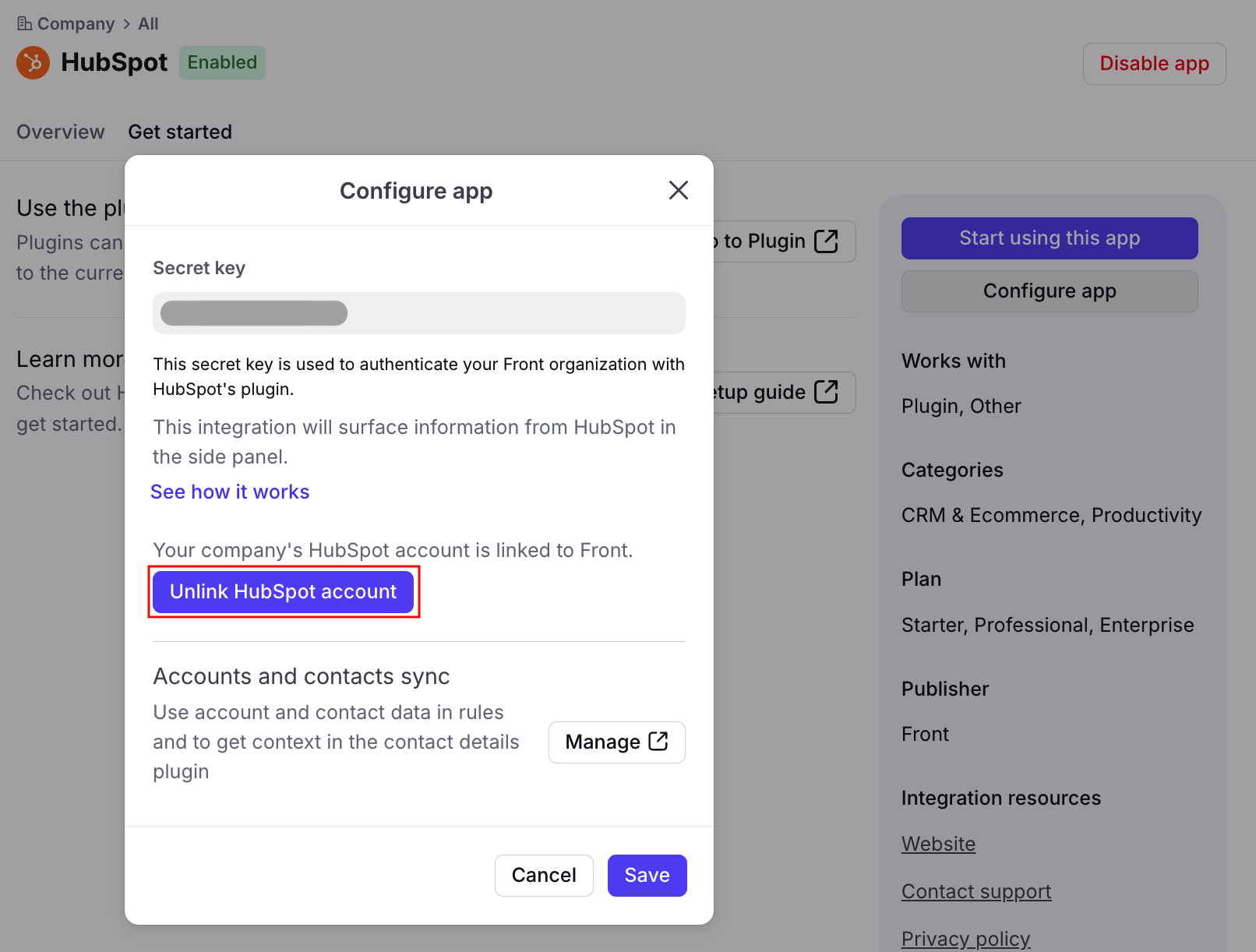Open the Contact support link
1256x952 pixels.
coord(976,891)
